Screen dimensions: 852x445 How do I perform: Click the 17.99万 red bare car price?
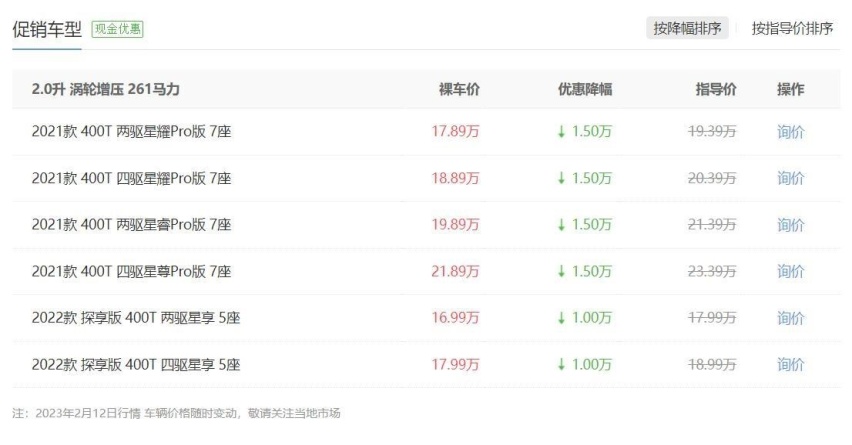coord(455,364)
